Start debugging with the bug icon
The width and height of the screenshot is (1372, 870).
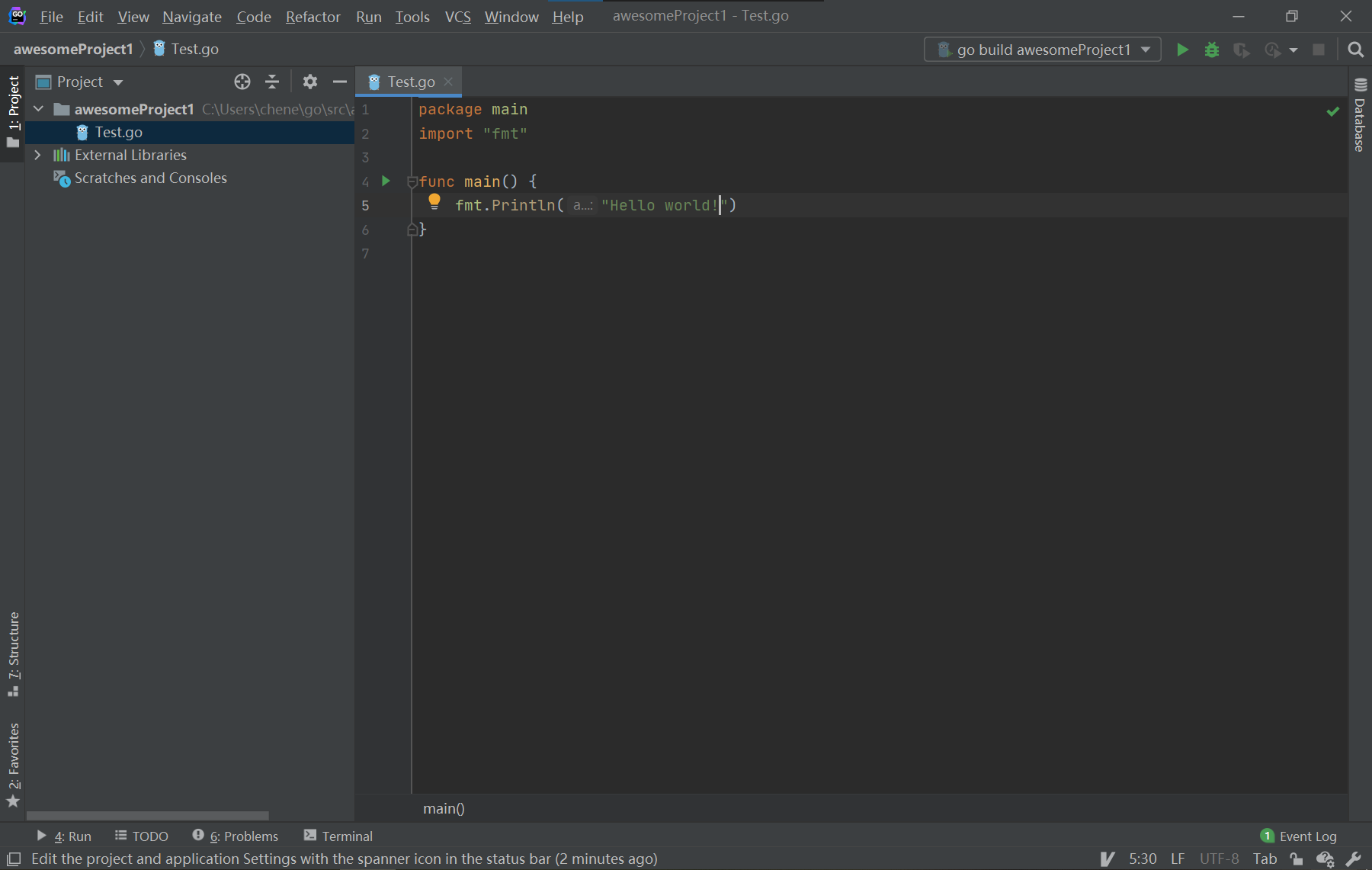1211,50
